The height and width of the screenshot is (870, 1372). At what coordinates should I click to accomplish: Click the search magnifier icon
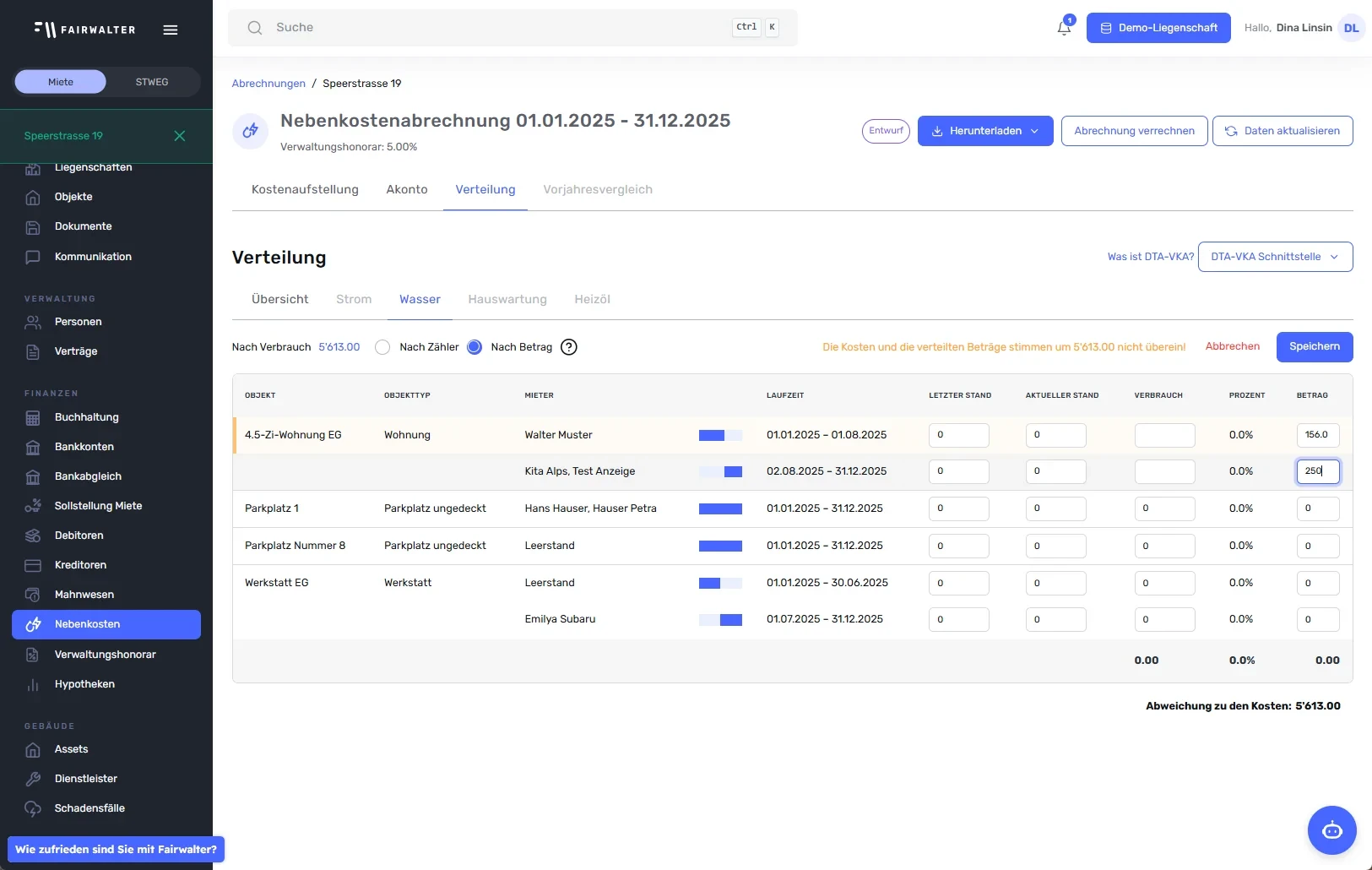pyautogui.click(x=254, y=28)
